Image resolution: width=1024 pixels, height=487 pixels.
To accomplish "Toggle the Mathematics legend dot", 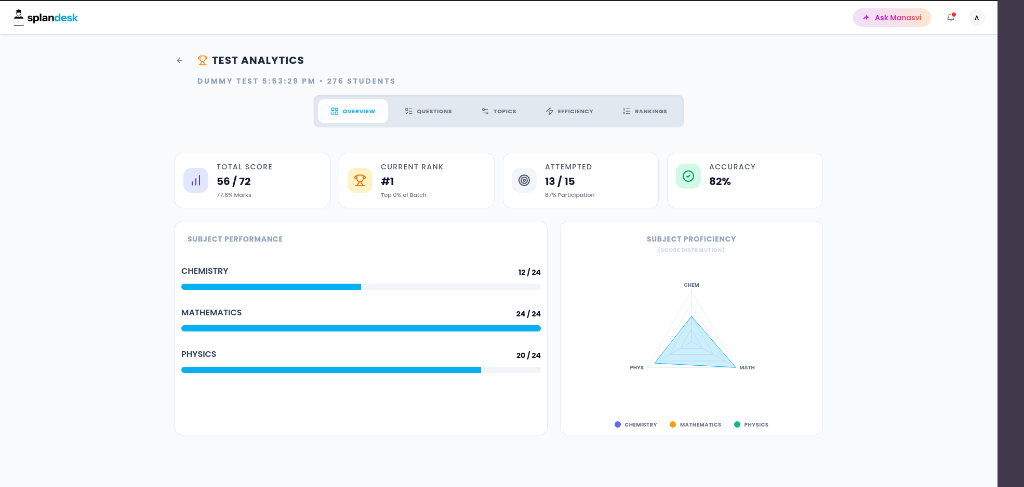I will coord(673,424).
